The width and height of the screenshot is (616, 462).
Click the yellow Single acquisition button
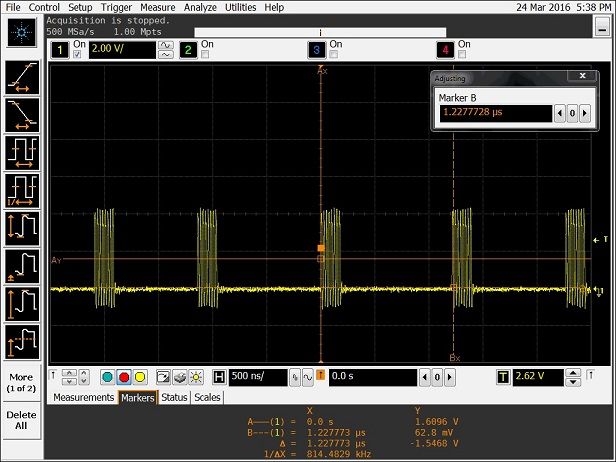140,378
